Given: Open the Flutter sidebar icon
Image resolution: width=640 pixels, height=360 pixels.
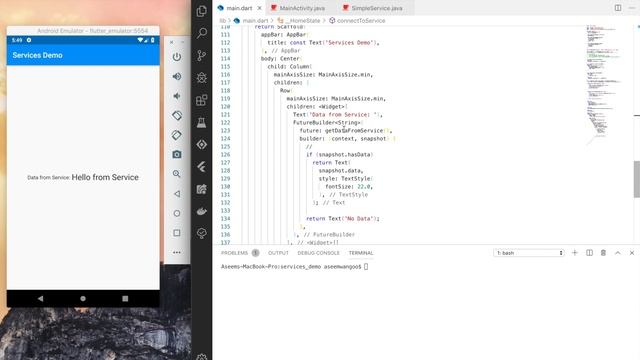Looking at the screenshot, I should 202,167.
